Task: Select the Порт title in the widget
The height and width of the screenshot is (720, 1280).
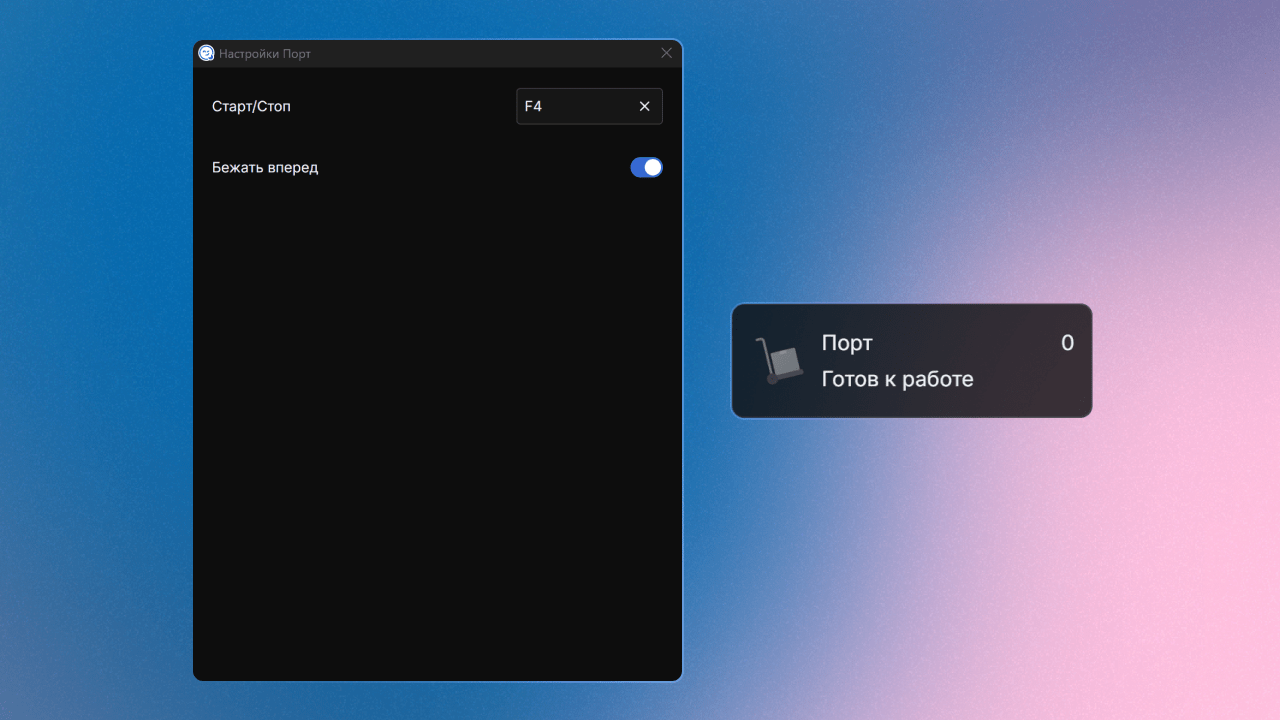Action: point(847,343)
